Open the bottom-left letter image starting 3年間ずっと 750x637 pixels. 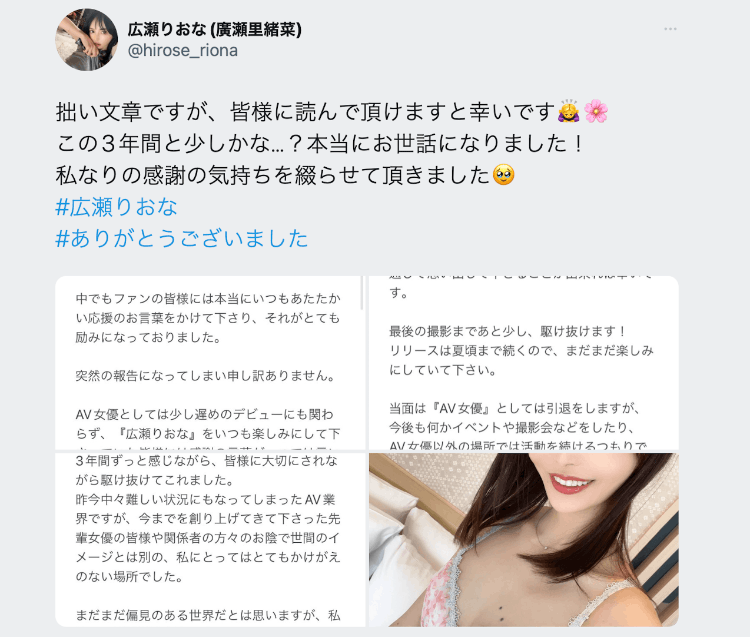pyautogui.click(x=210, y=540)
